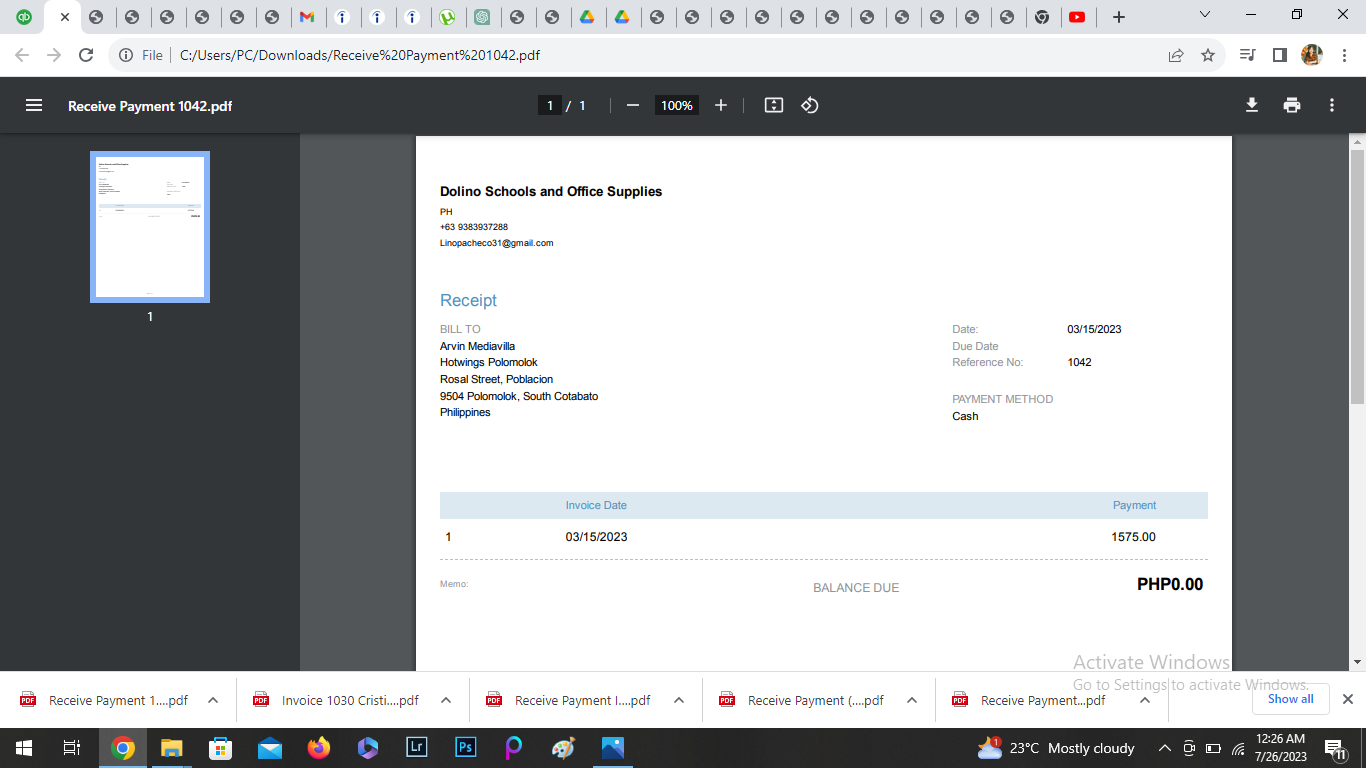Viewport: 1366px width, 768px height.
Task: Zoom out the PDF with the minus icon
Action: [632, 105]
